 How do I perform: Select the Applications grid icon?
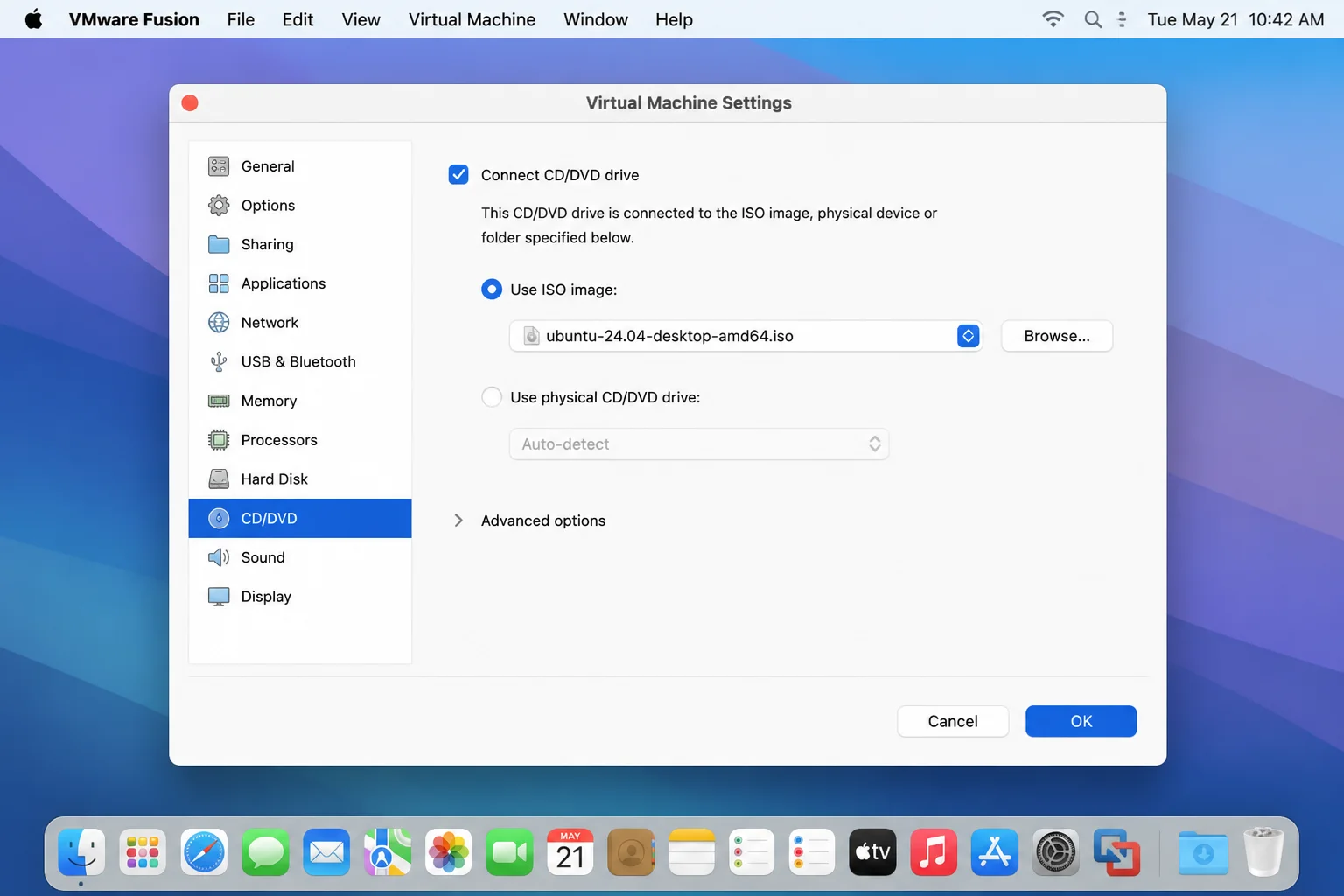click(219, 283)
